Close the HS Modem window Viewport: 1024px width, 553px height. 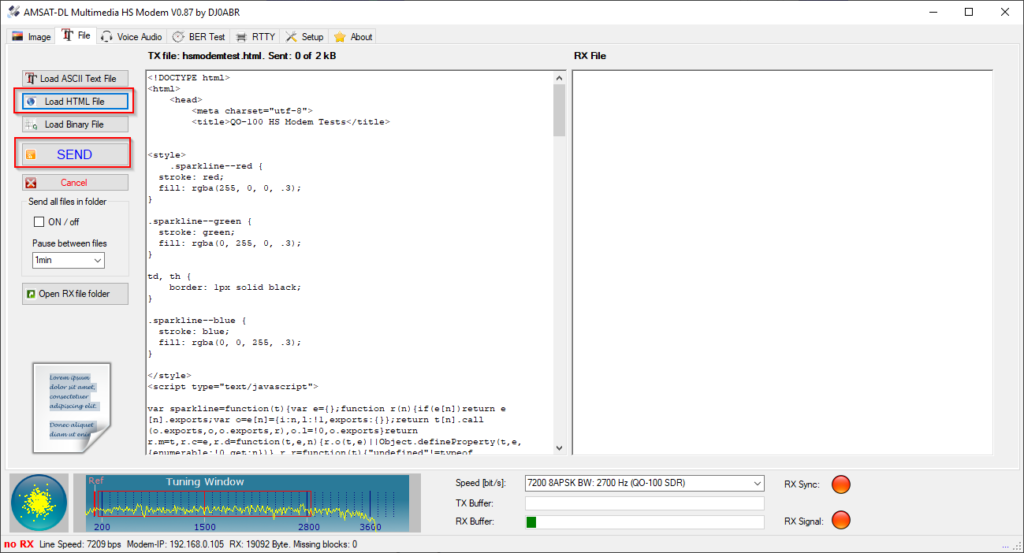pyautogui.click(x=1005, y=12)
